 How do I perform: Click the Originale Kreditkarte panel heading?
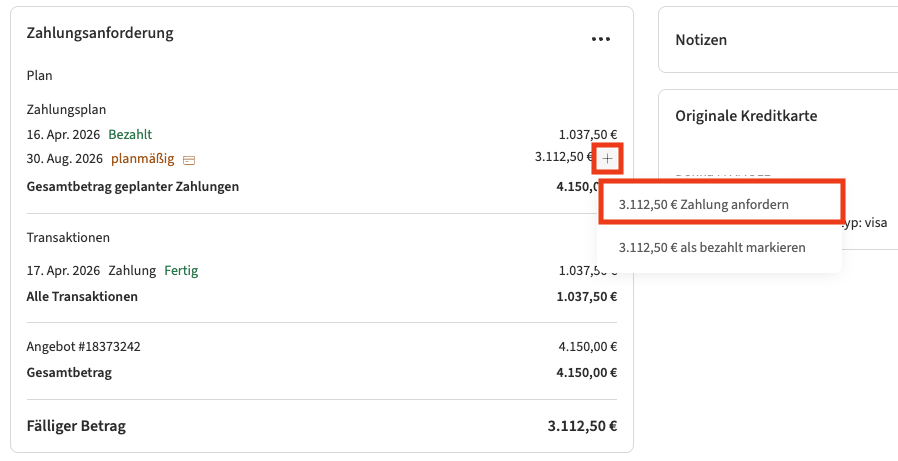tap(746, 116)
